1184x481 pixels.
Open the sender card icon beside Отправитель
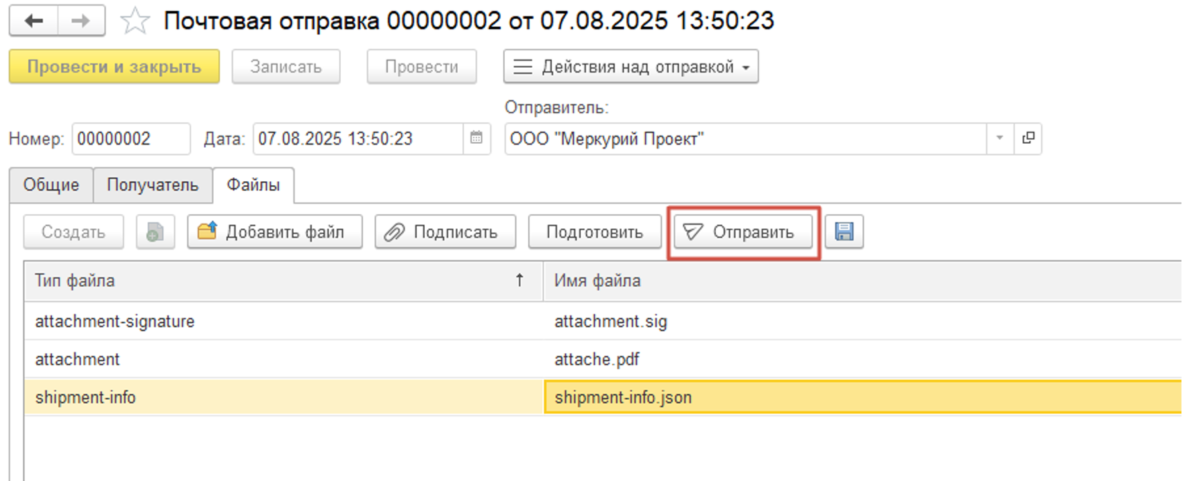pyautogui.click(x=1027, y=139)
